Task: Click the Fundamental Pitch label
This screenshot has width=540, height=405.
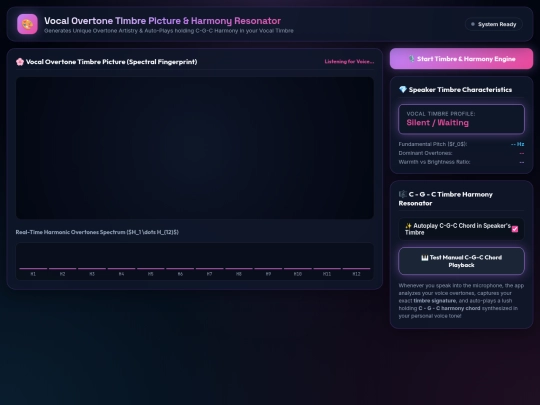Action: 433,144
